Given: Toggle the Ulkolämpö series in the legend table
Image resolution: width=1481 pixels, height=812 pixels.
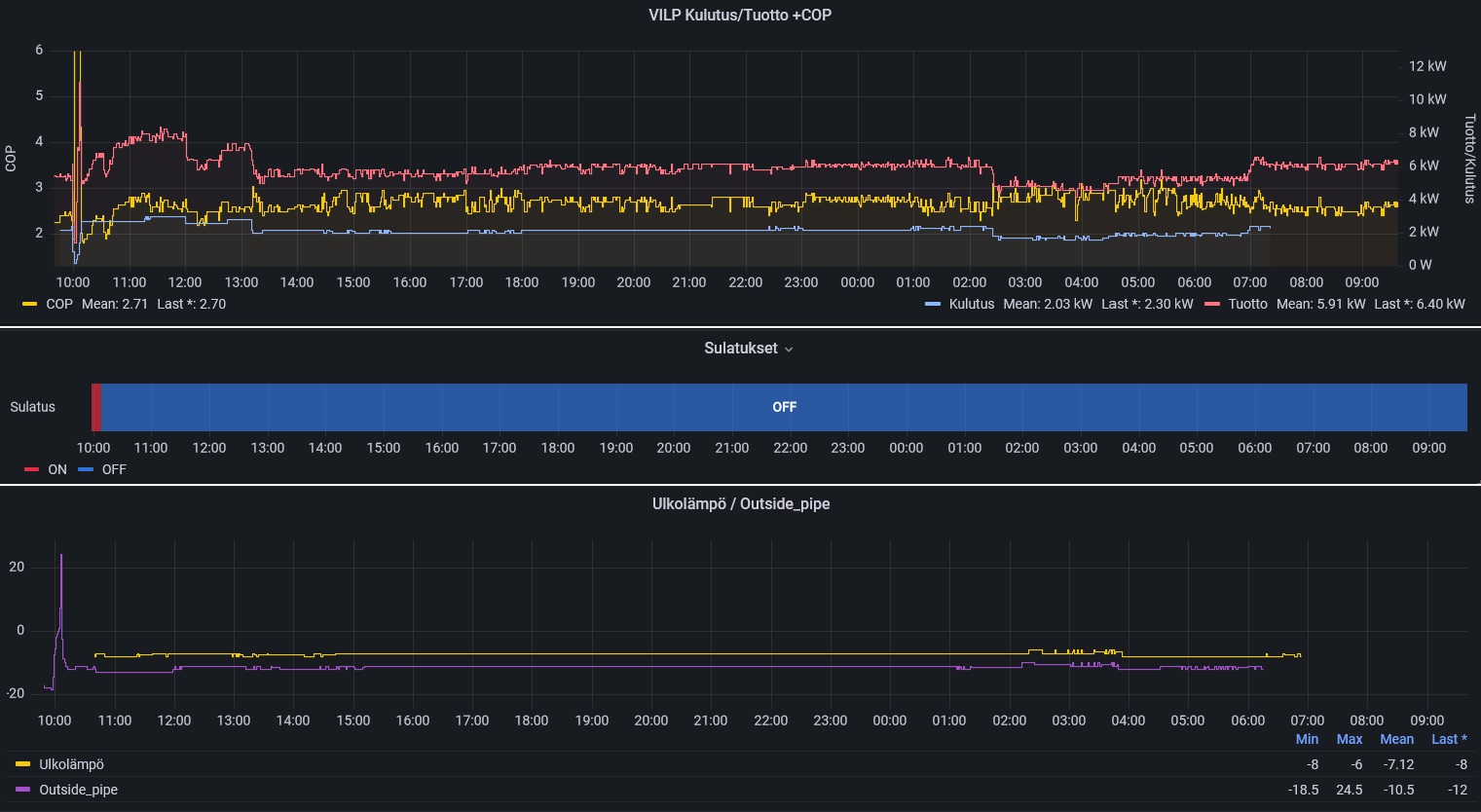Looking at the screenshot, I should (x=71, y=764).
